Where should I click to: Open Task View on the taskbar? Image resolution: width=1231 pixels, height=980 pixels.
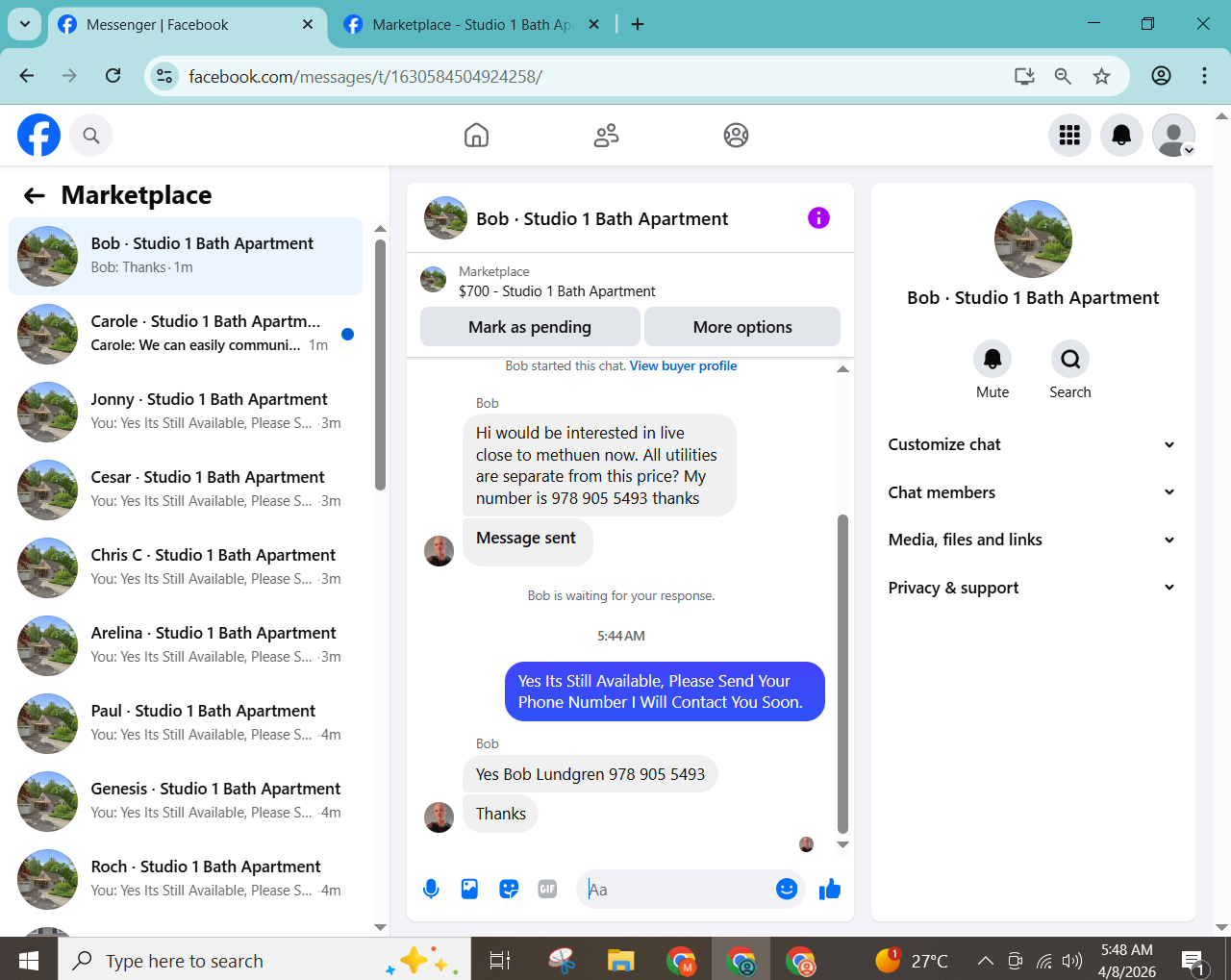[x=500, y=960]
